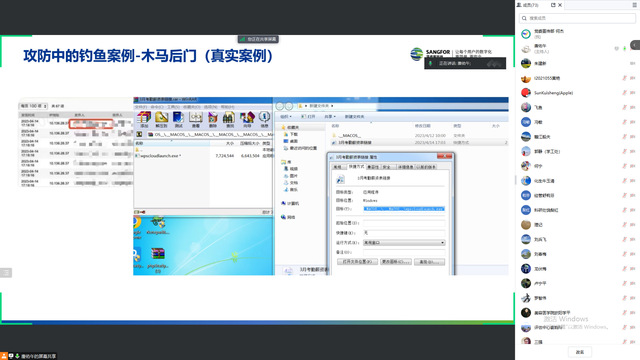Pop out the members panel into separate window

pos(553,5)
